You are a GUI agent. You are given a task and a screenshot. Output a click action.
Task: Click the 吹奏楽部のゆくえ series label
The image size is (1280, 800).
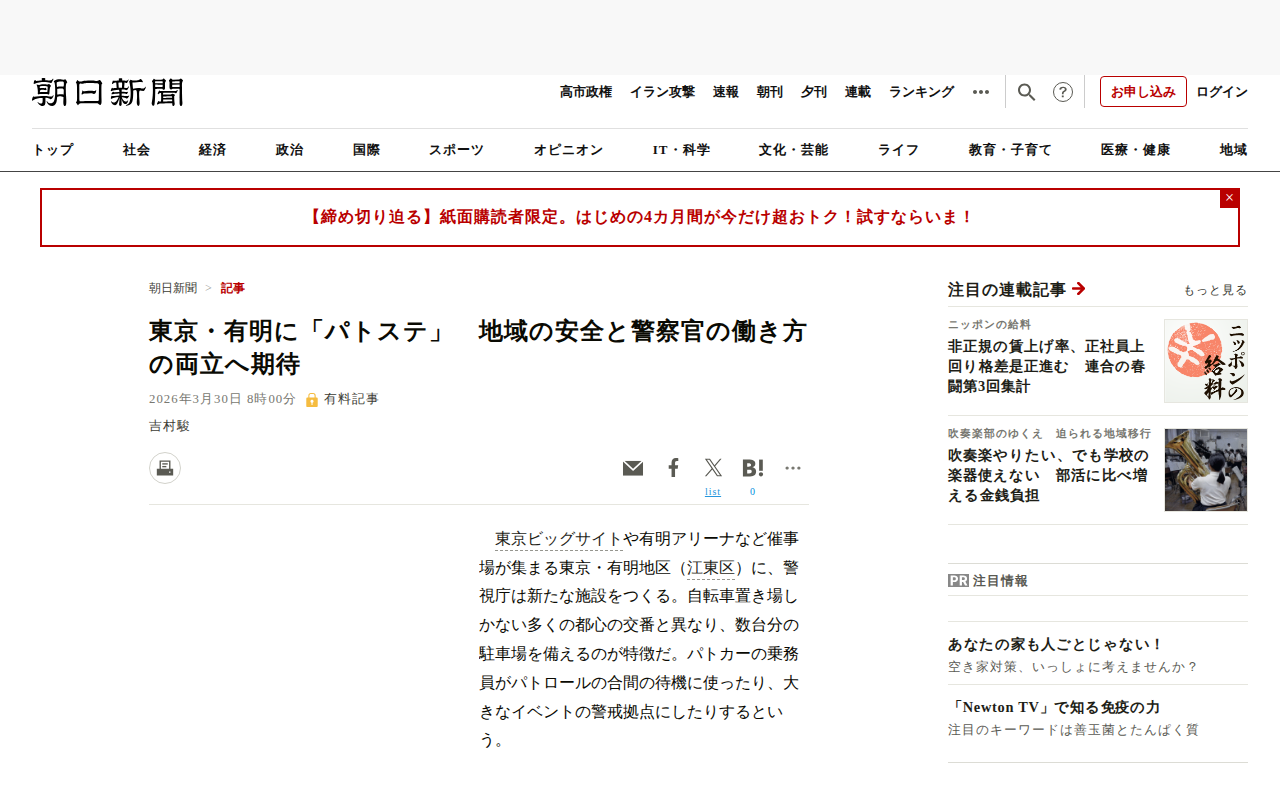(1049, 433)
